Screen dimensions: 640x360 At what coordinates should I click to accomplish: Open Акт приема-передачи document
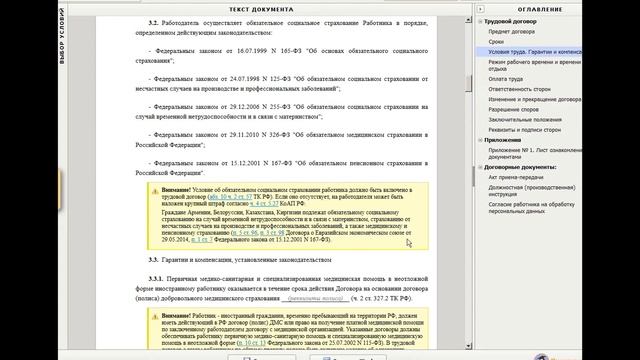[516, 178]
